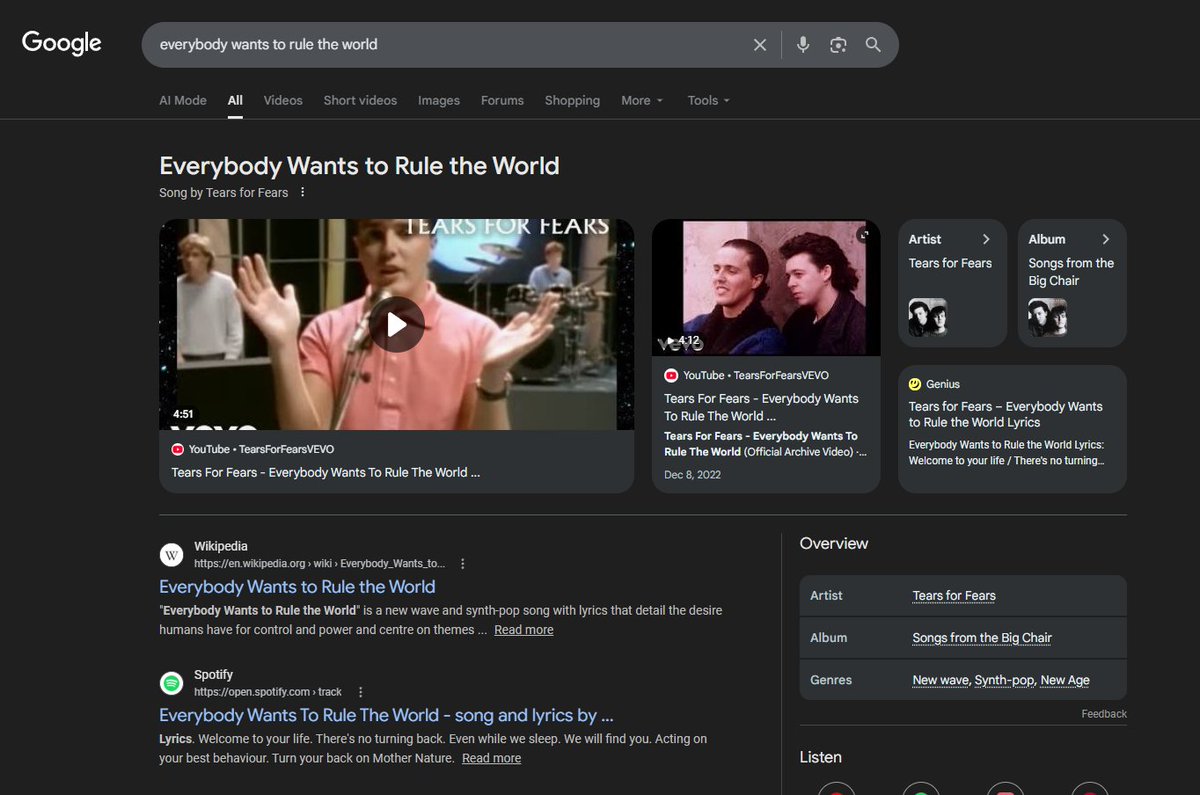Switch to the Images tab
The height and width of the screenshot is (795, 1200).
click(x=439, y=101)
